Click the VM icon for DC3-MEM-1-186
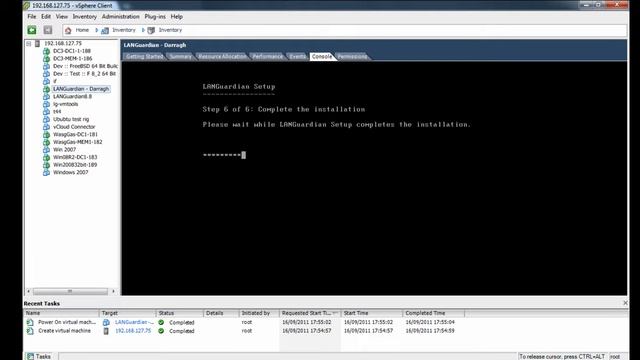 47,59
